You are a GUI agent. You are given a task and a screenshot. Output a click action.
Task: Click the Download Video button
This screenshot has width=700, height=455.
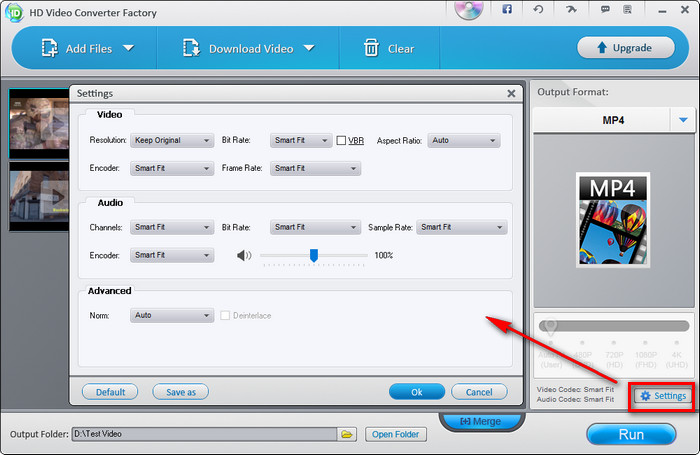[238, 48]
